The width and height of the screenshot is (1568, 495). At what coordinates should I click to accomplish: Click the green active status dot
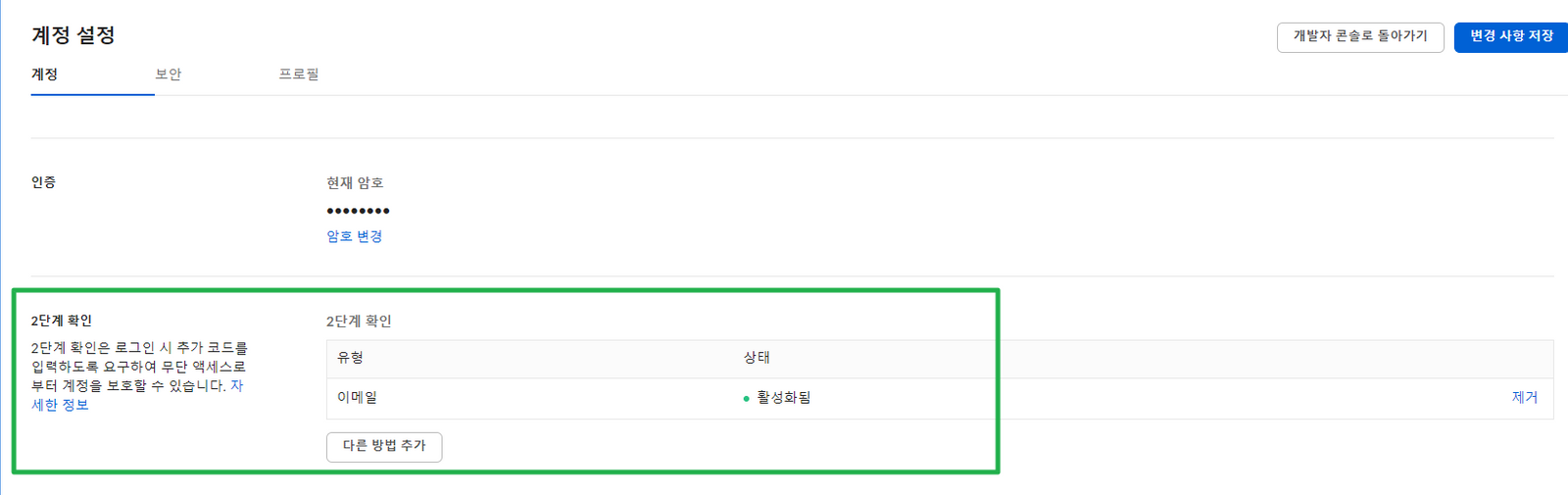point(746,399)
